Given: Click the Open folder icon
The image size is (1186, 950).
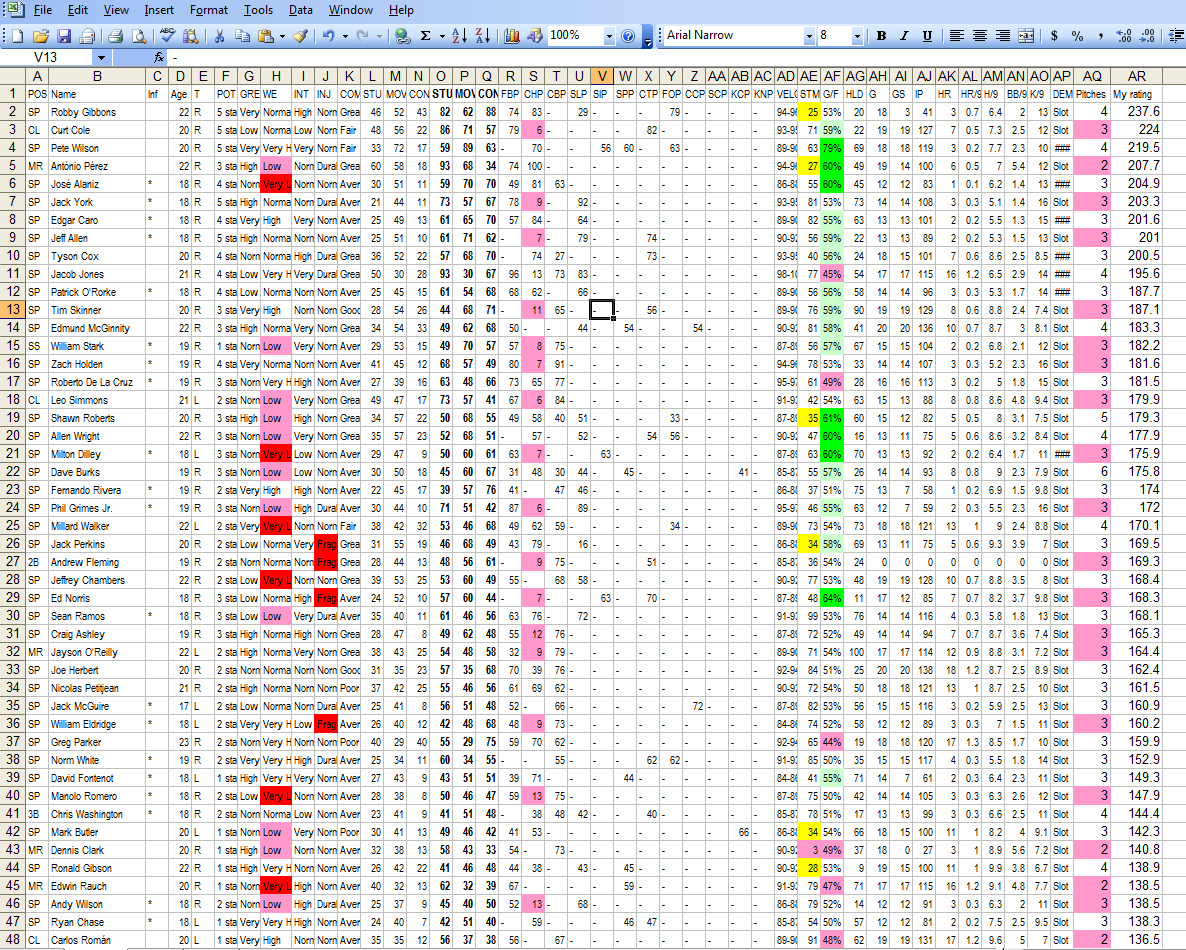Looking at the screenshot, I should [41, 36].
